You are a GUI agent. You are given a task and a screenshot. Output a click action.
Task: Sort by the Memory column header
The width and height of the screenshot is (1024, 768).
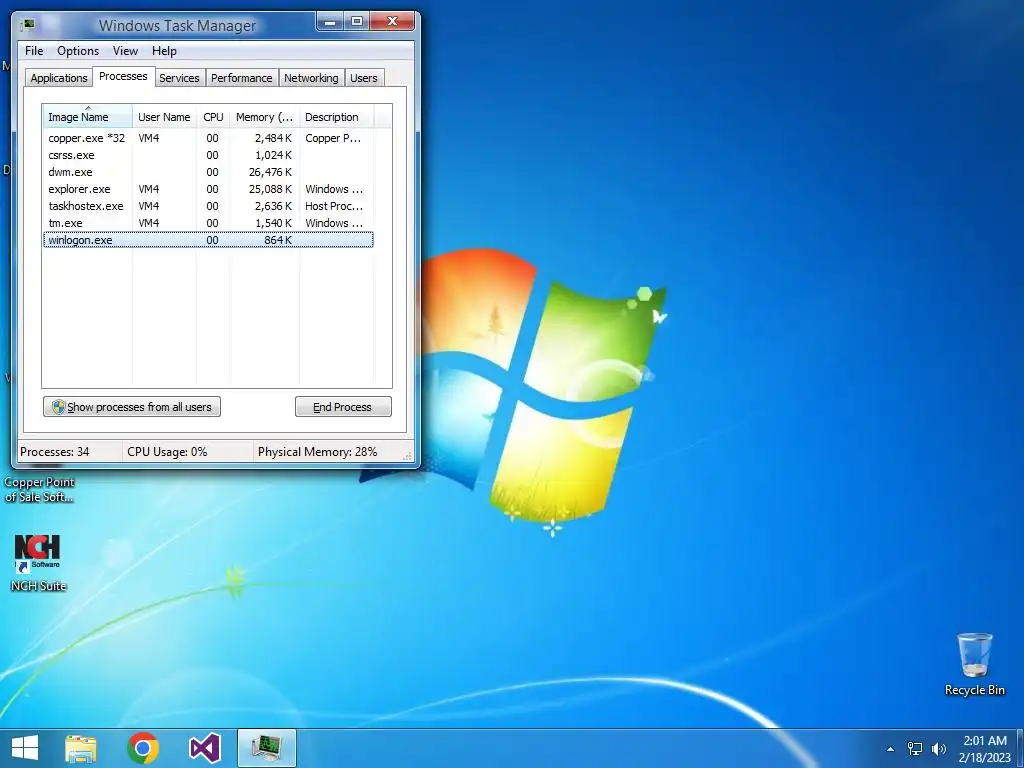click(264, 117)
